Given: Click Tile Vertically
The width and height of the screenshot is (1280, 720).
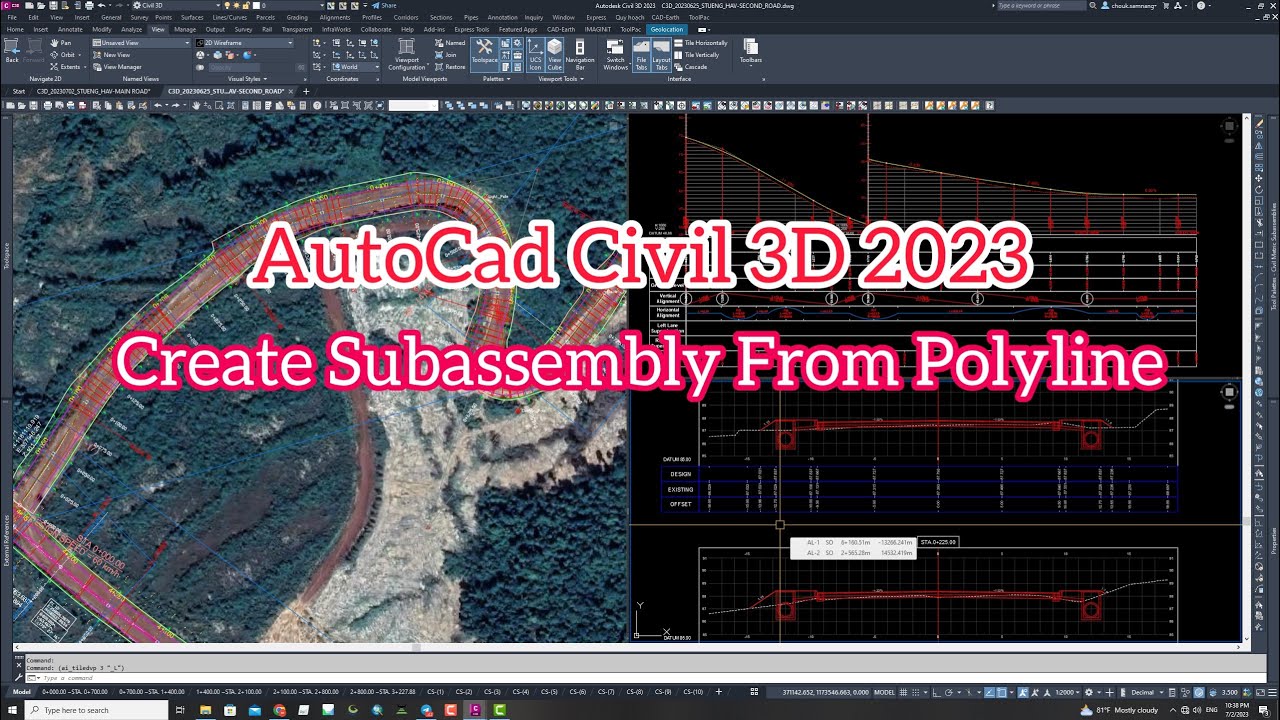Looking at the screenshot, I should [698, 55].
